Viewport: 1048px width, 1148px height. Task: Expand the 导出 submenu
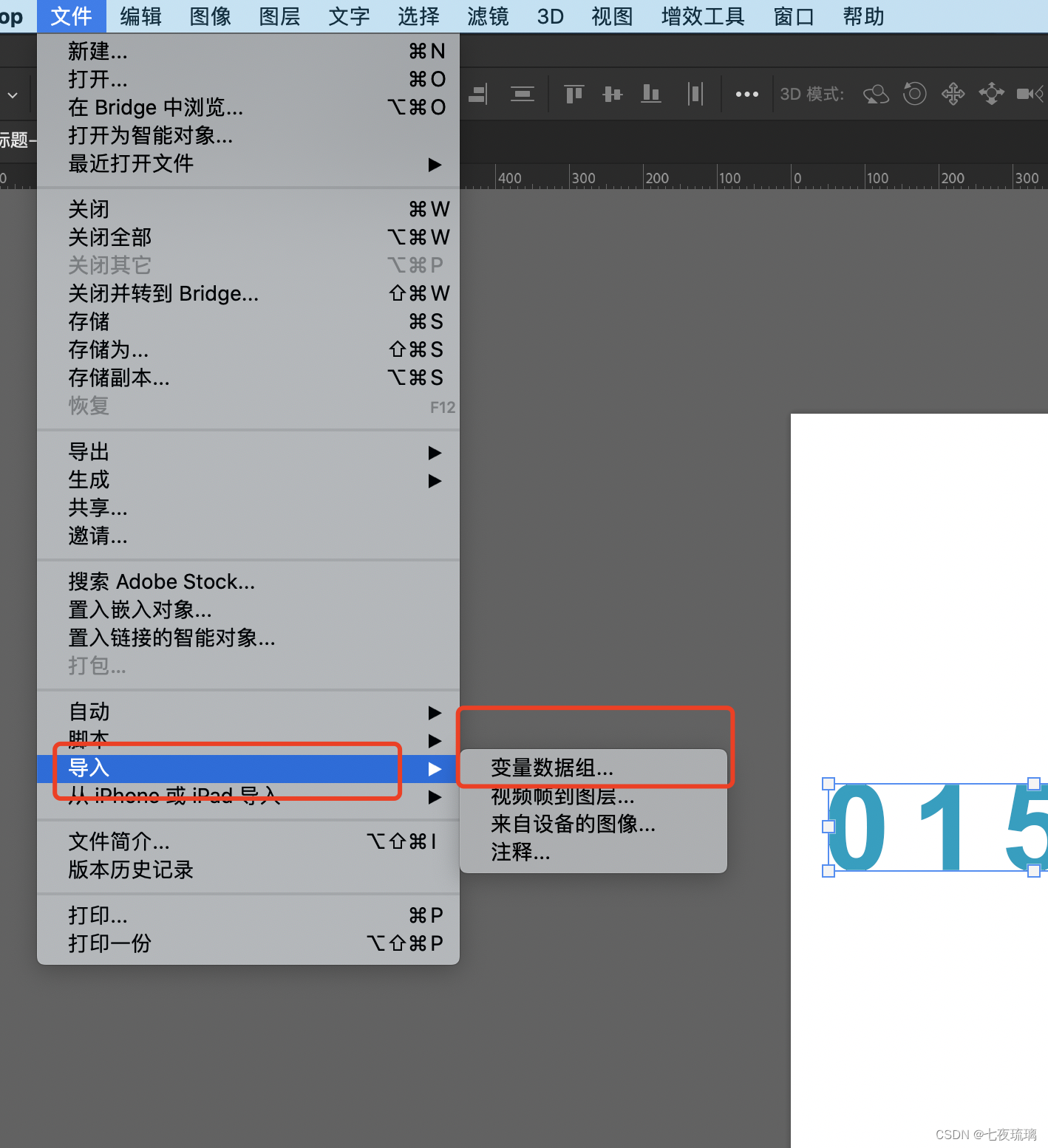coord(248,452)
